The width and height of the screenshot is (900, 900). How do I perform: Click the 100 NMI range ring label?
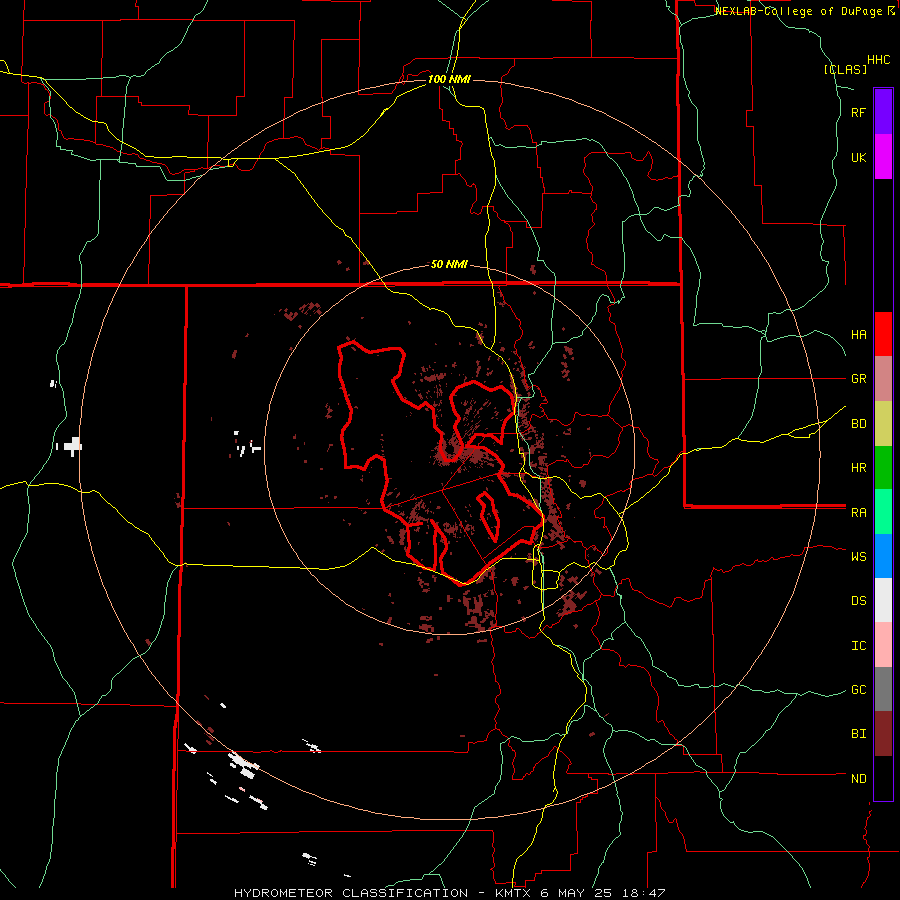[x=449, y=79]
